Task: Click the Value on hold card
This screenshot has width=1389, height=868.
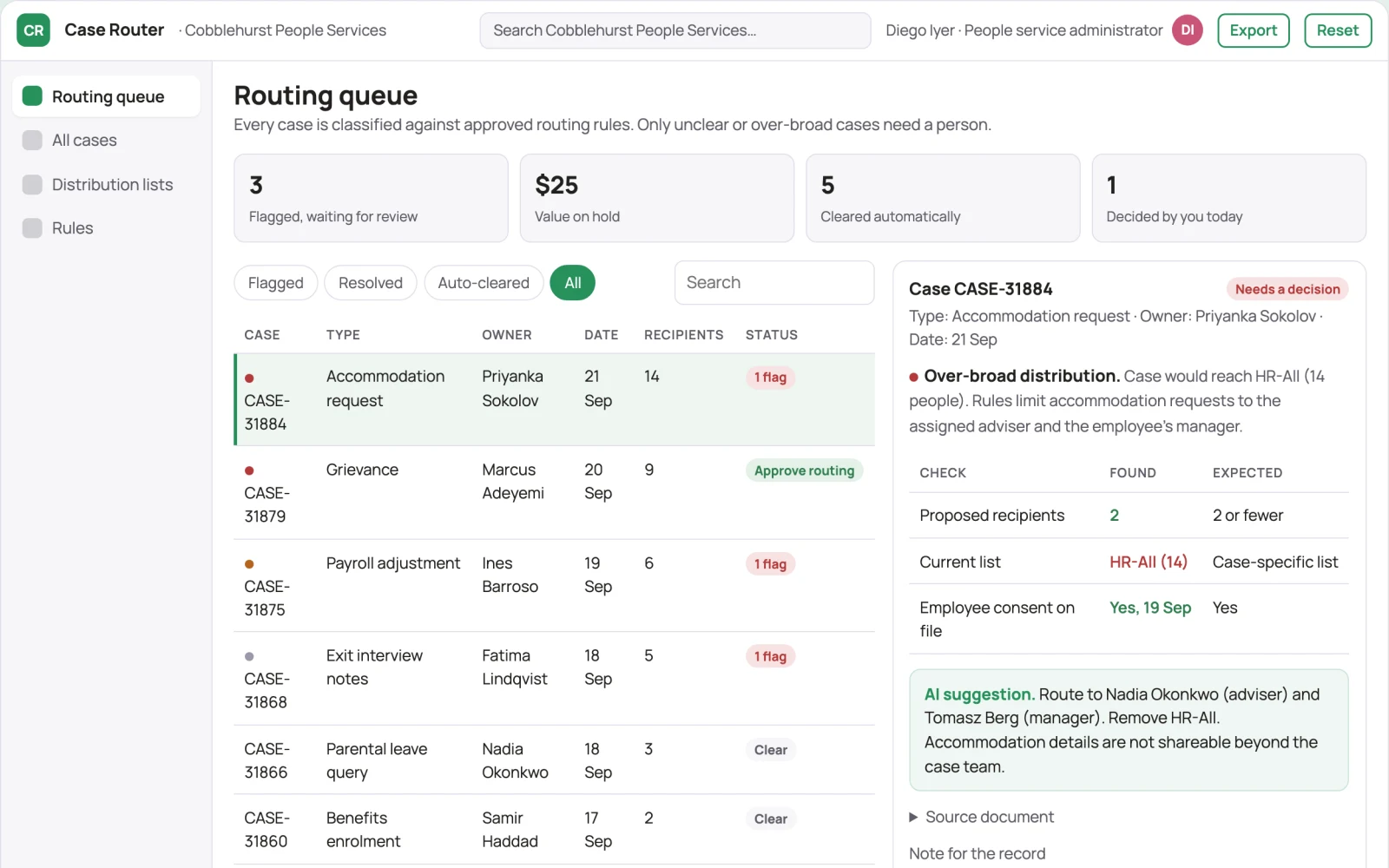Action: pos(657,198)
